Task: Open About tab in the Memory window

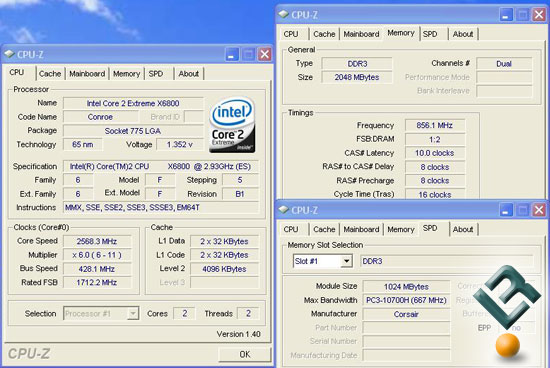Action: click(x=463, y=34)
